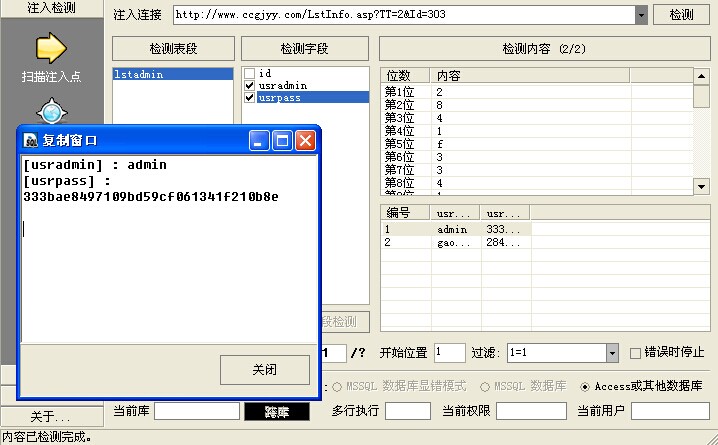Toggle the id field checkbox
The image size is (718, 445).
pyautogui.click(x=249, y=73)
